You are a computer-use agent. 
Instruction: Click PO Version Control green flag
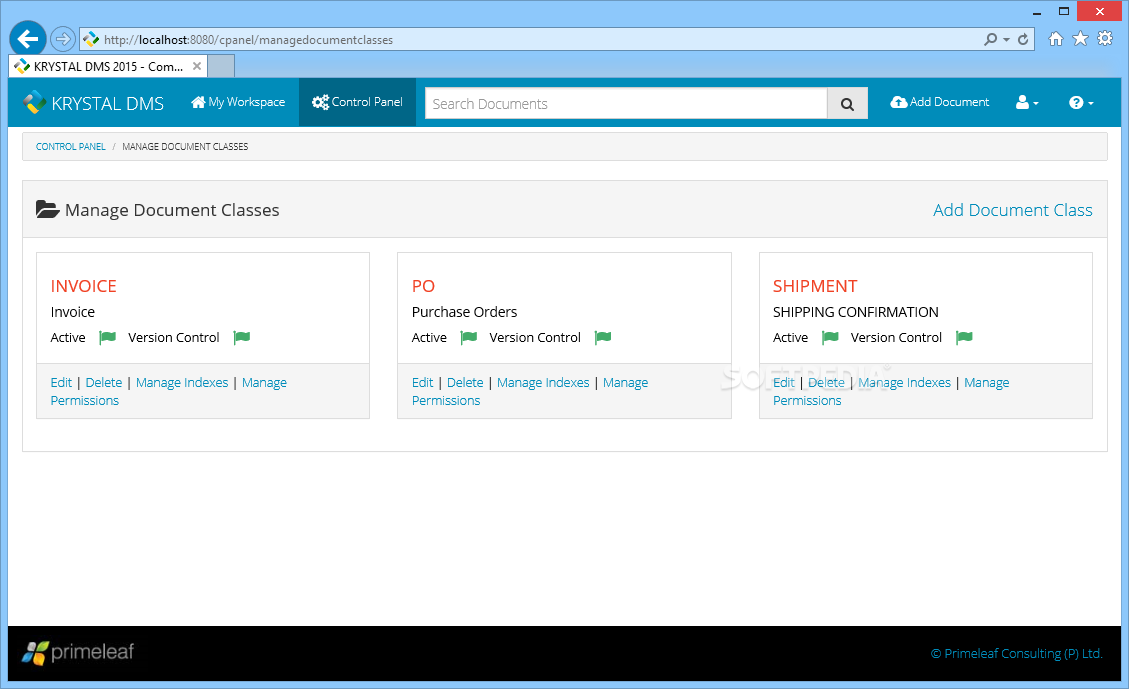[603, 337]
